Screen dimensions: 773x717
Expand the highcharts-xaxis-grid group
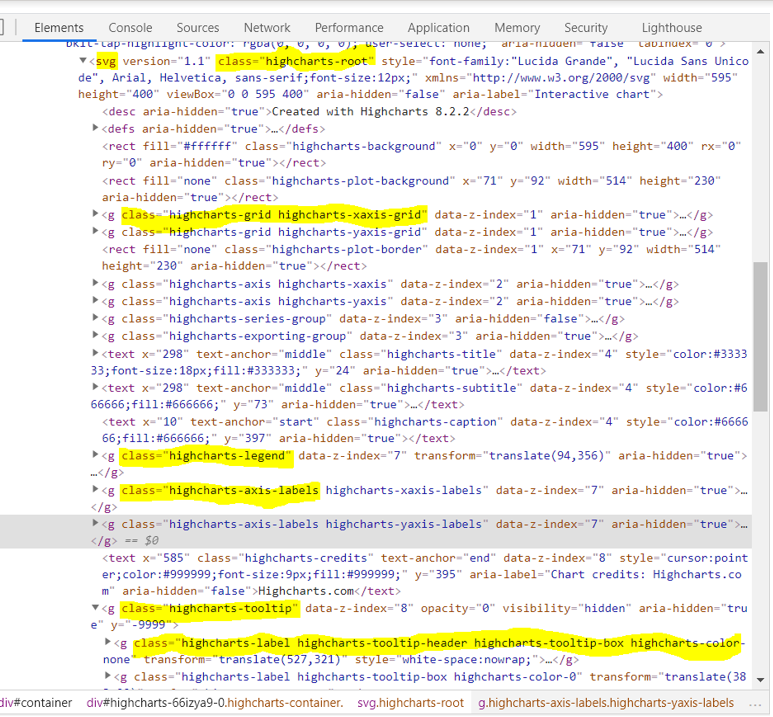pos(96,214)
